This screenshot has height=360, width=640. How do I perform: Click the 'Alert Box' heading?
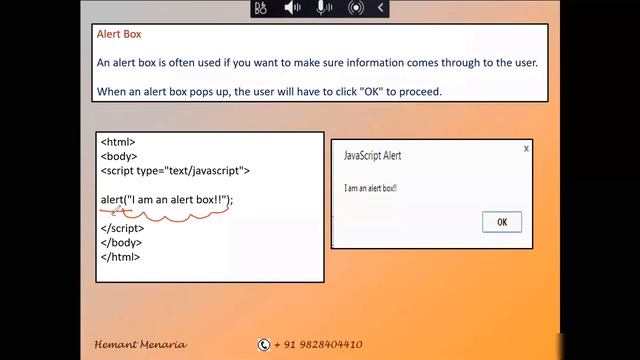119,34
